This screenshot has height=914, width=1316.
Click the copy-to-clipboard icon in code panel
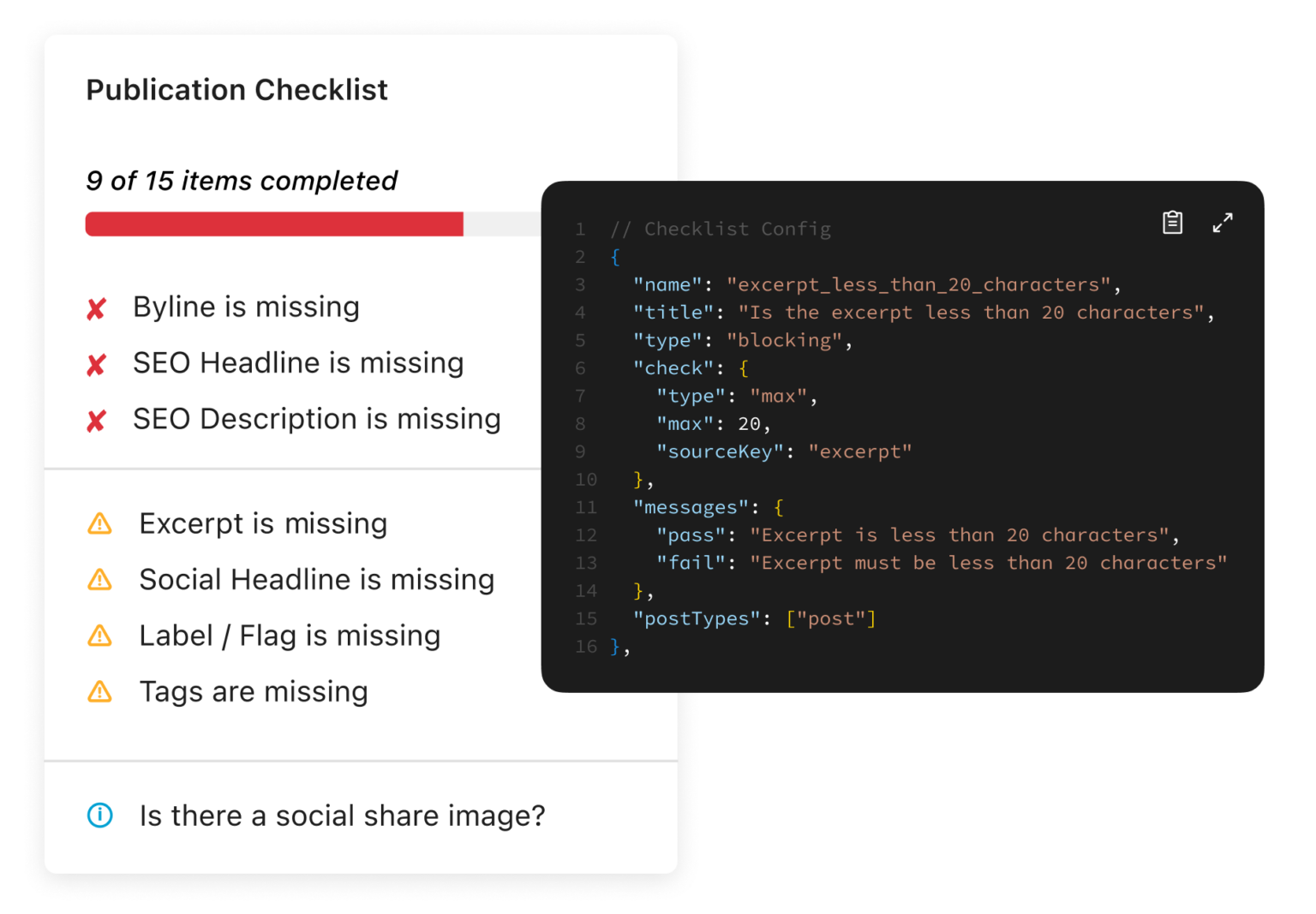pos(1172,223)
